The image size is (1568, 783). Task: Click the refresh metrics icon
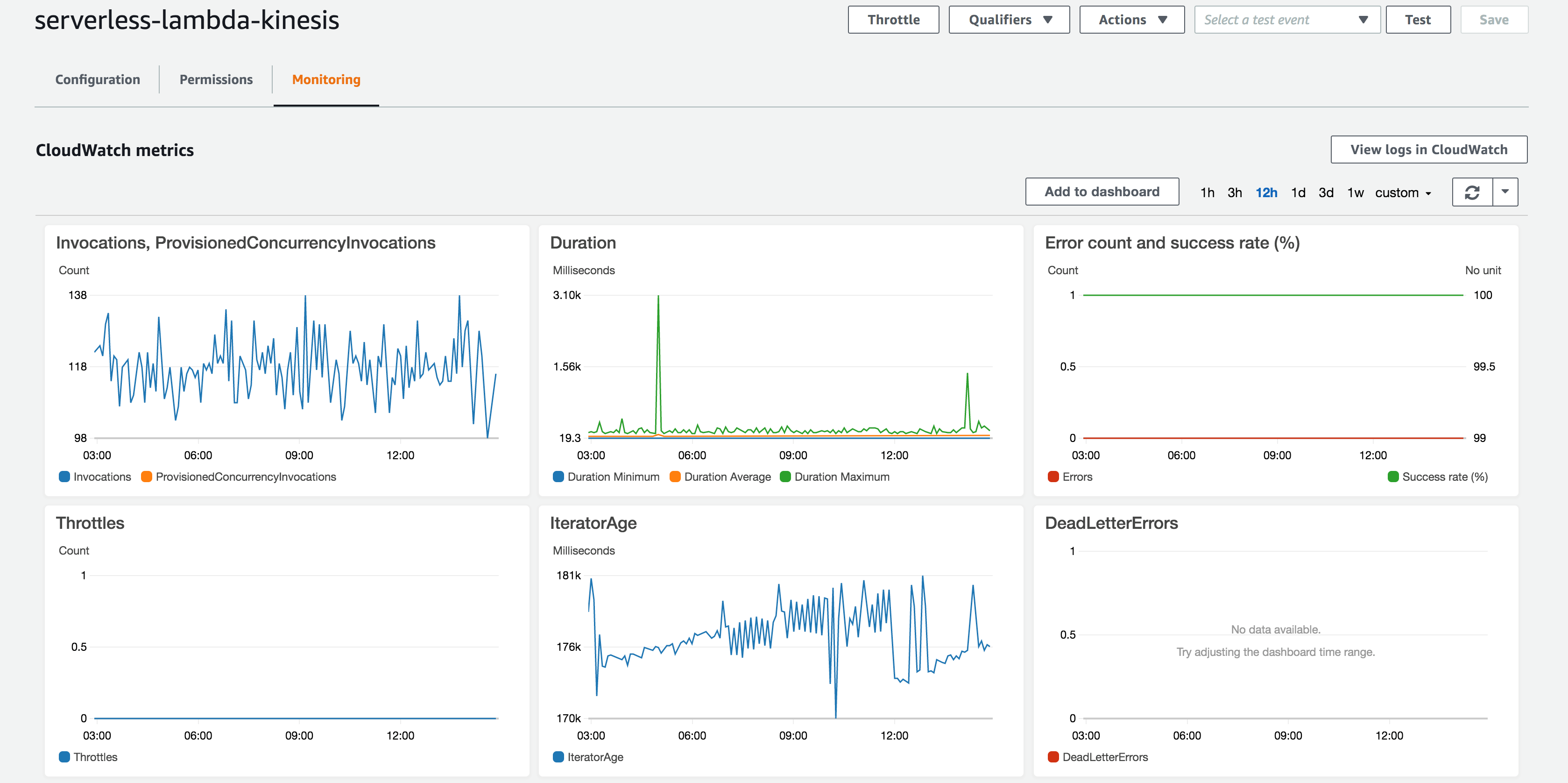1472,192
